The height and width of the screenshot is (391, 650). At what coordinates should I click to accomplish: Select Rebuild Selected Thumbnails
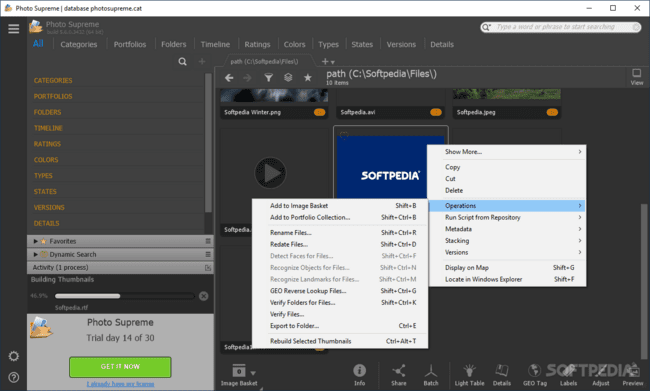pyautogui.click(x=340, y=341)
